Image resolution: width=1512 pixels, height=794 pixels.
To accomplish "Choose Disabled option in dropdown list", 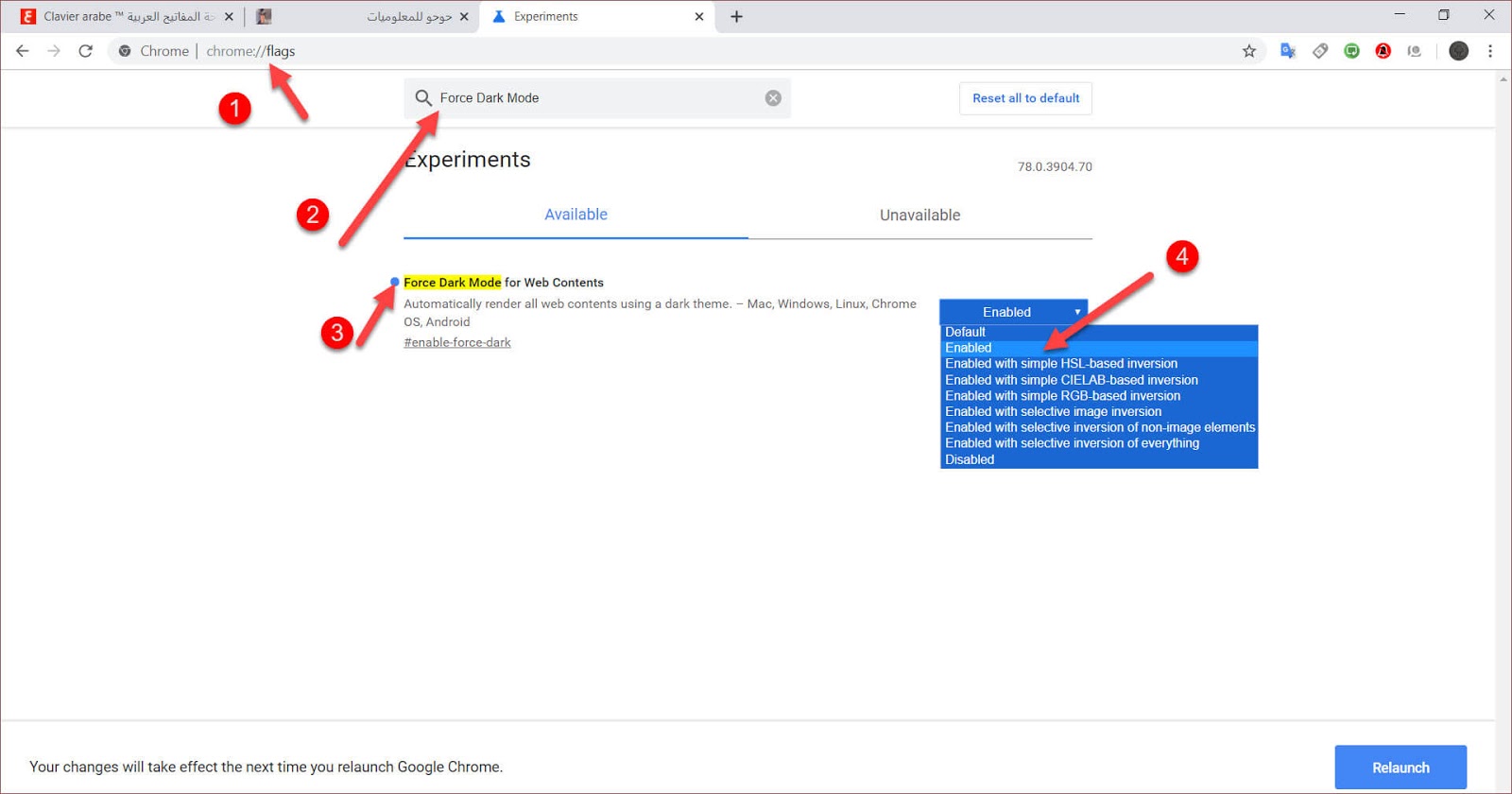I will click(x=970, y=459).
